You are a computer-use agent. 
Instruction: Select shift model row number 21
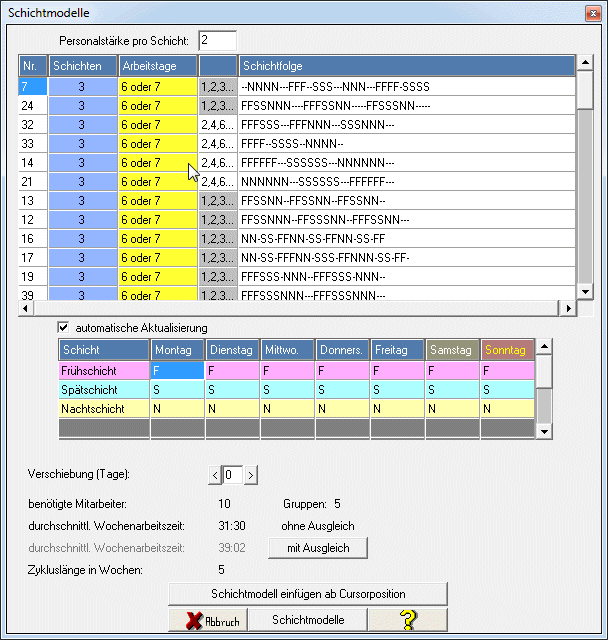tap(297, 182)
